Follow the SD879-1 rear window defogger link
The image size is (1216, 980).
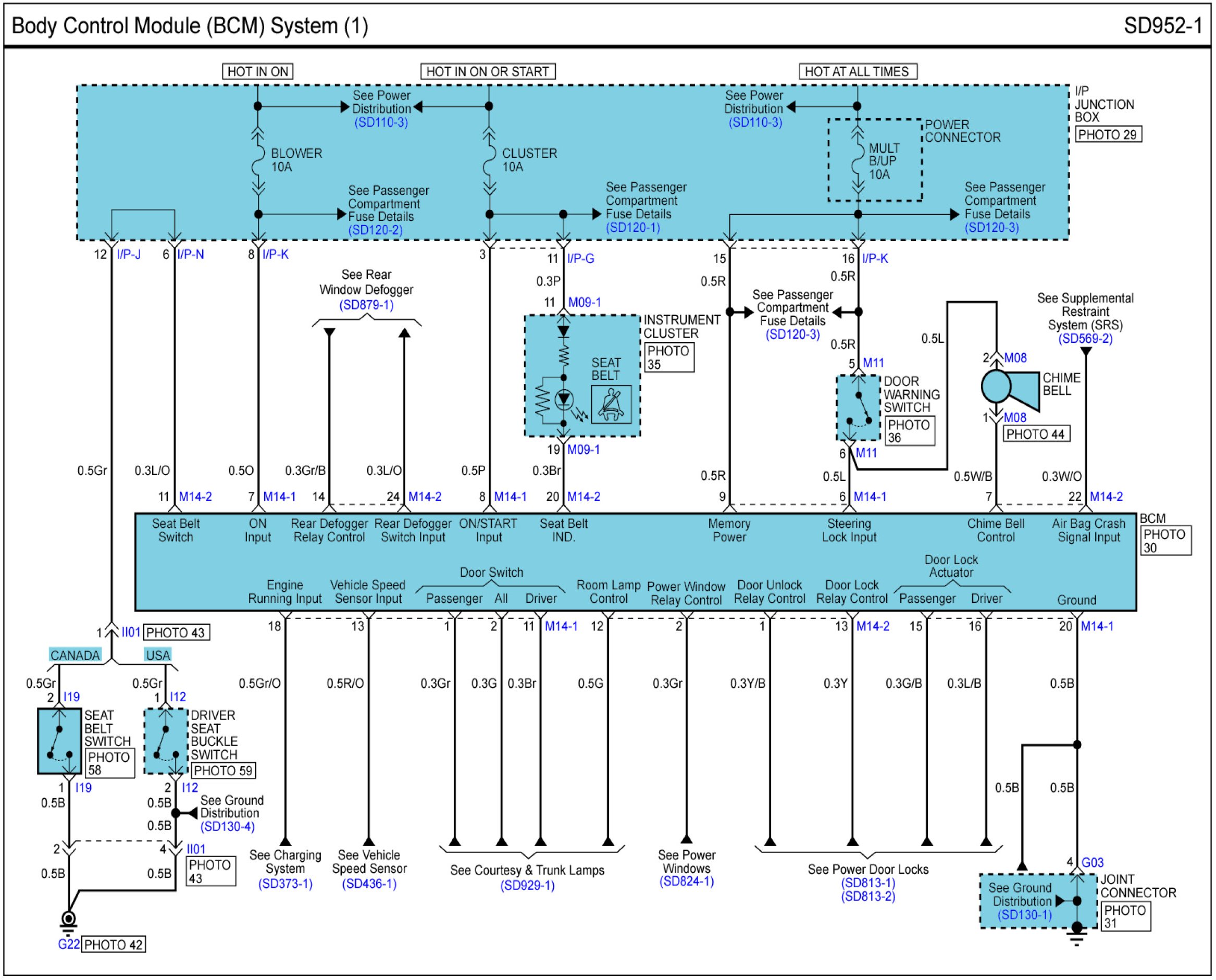[366, 305]
